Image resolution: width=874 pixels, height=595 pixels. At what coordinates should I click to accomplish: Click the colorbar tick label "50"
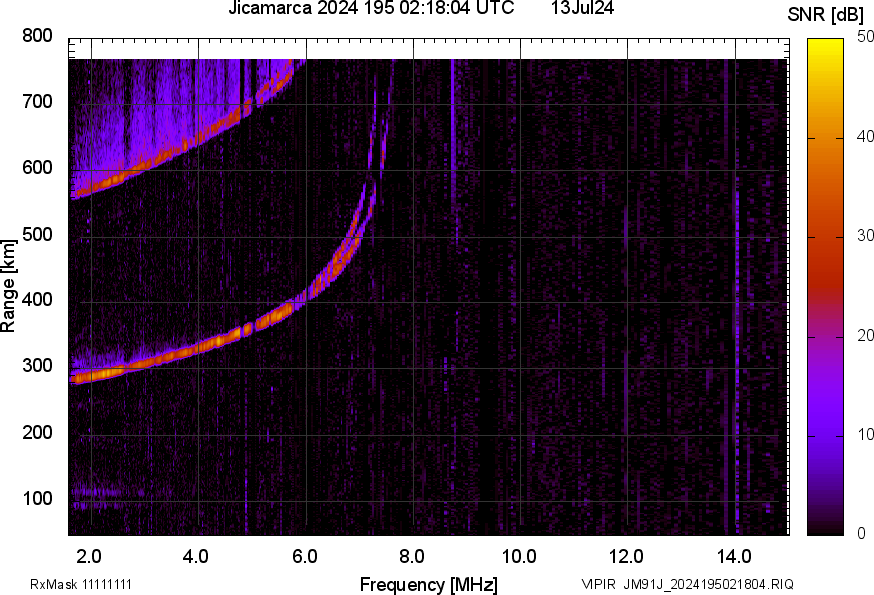point(866,37)
